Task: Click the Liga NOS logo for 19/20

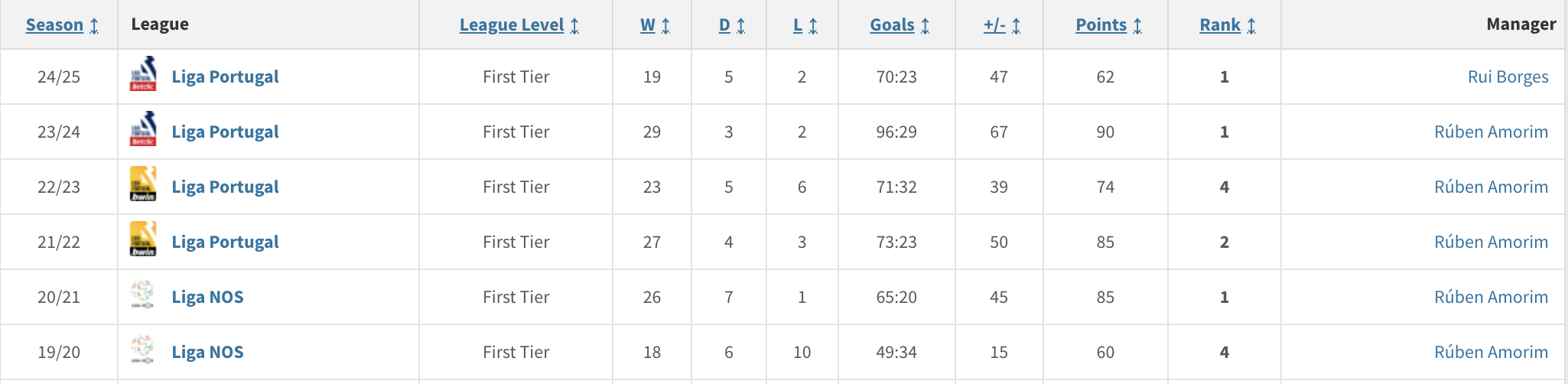Action: (143, 350)
